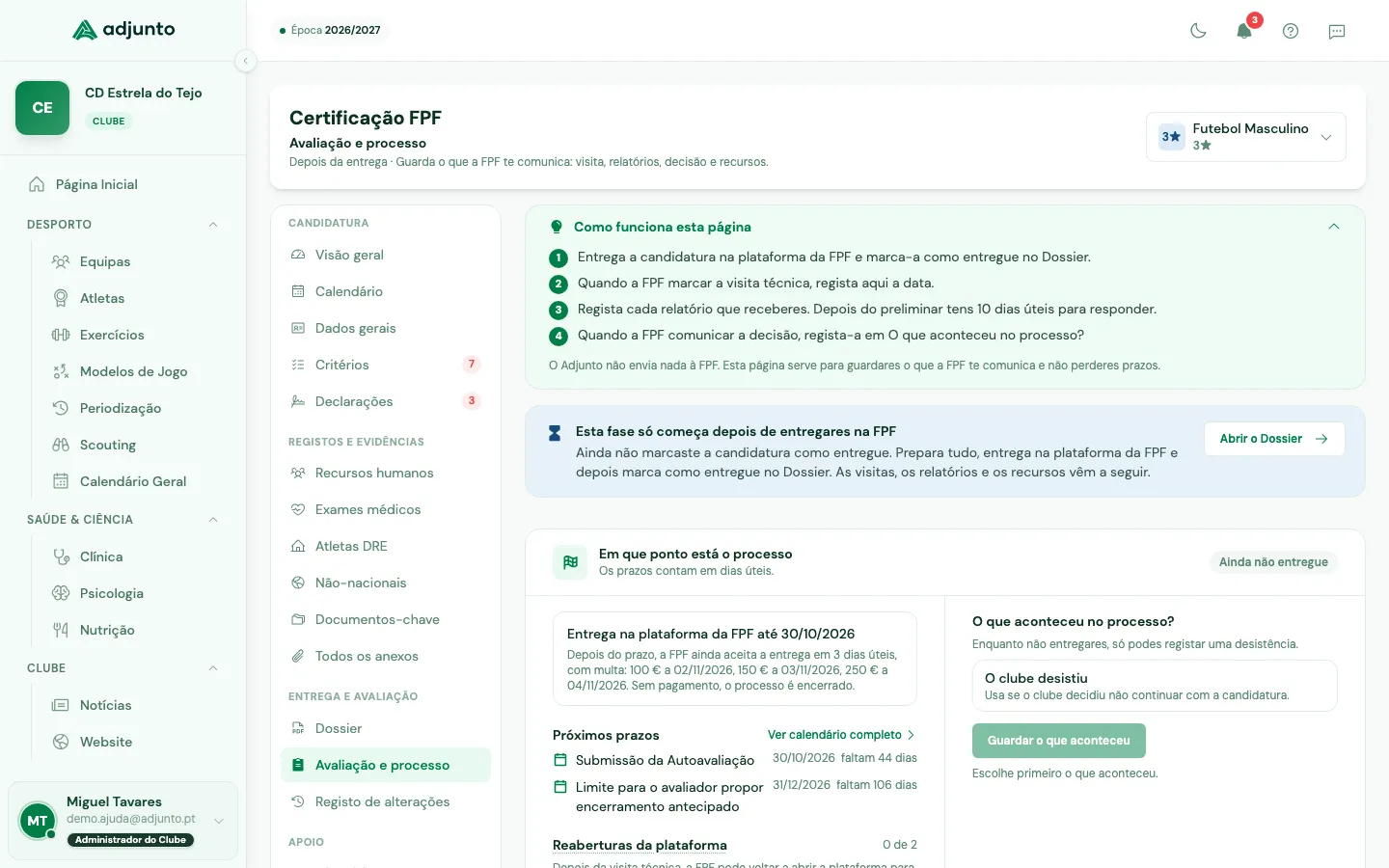1389x868 pixels.
Task: Click the Clínica stethoscope icon
Action: pos(61,556)
